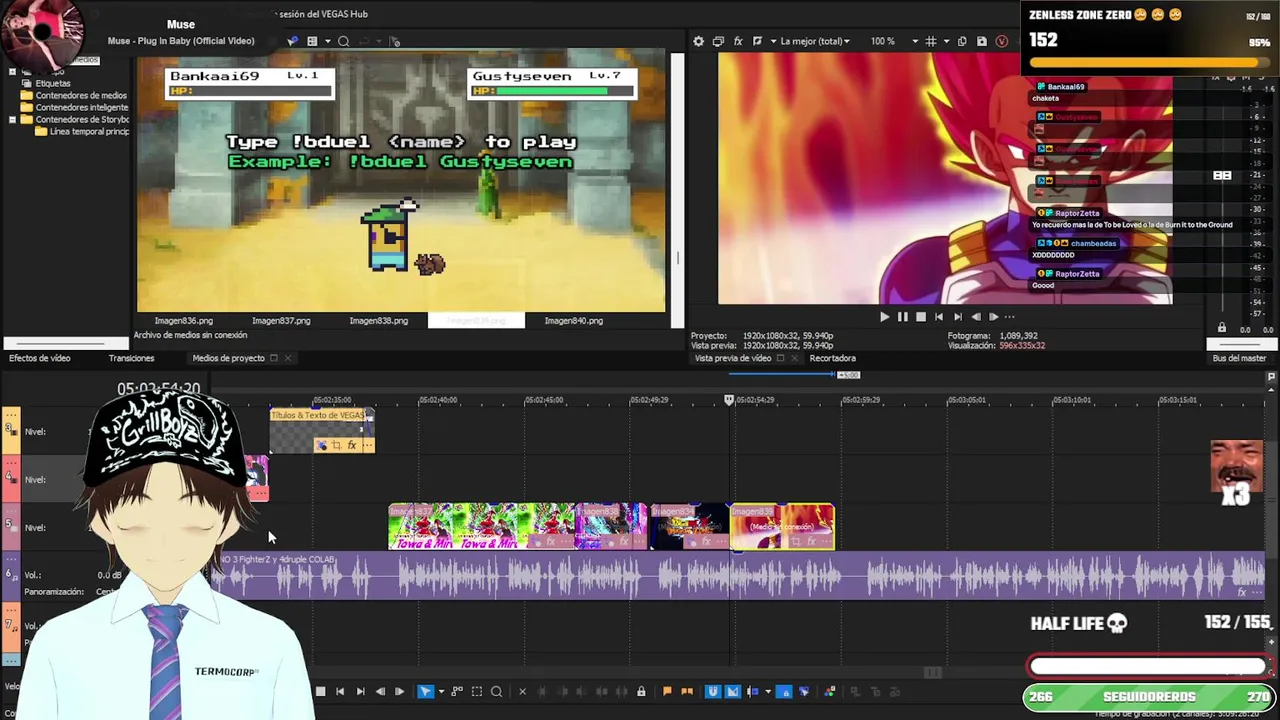Toggle auto ripple button
Viewport: 1280px width, 720px height.
point(752,691)
